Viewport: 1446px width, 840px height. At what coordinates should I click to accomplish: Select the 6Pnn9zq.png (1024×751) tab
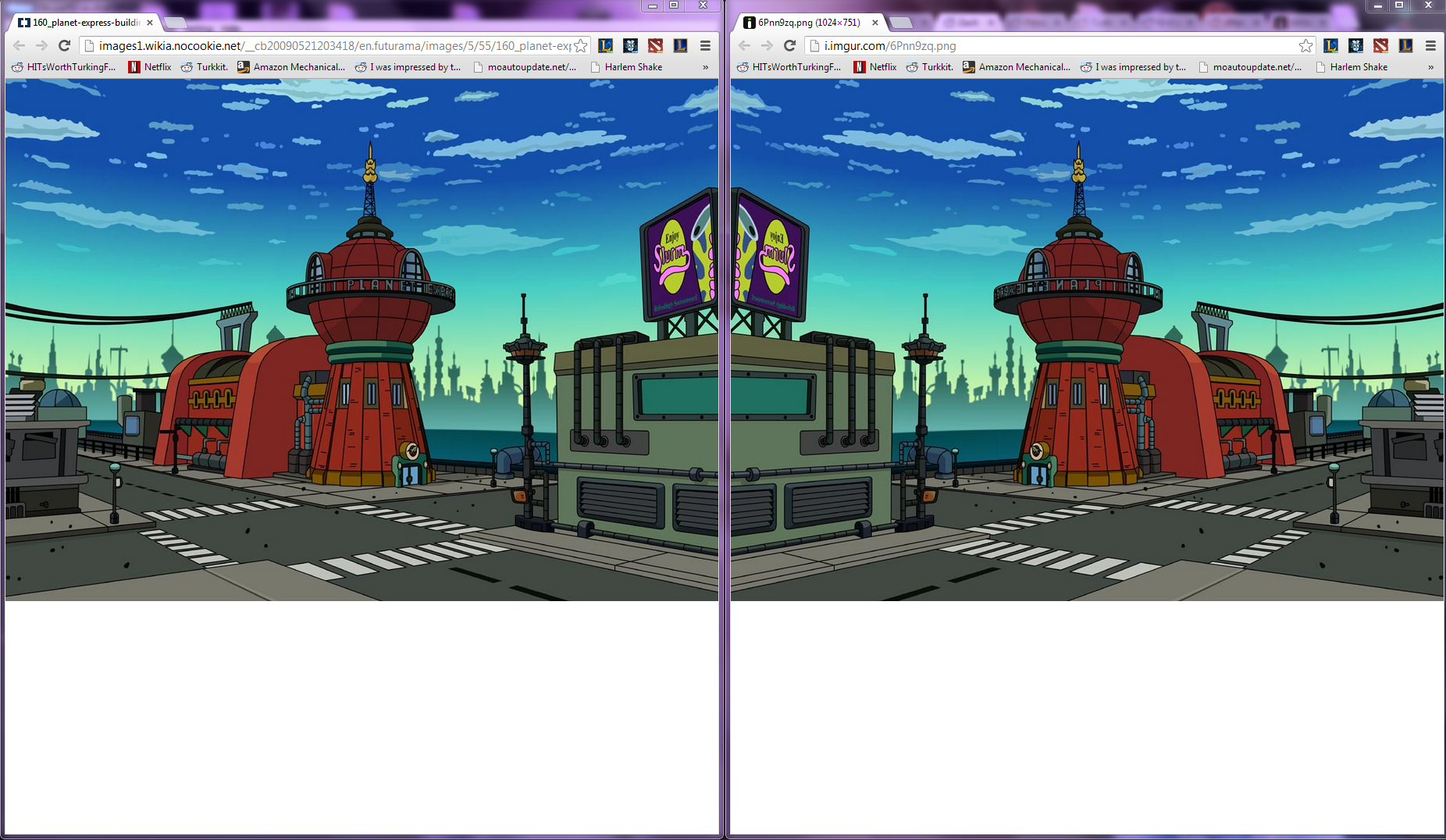click(811, 23)
